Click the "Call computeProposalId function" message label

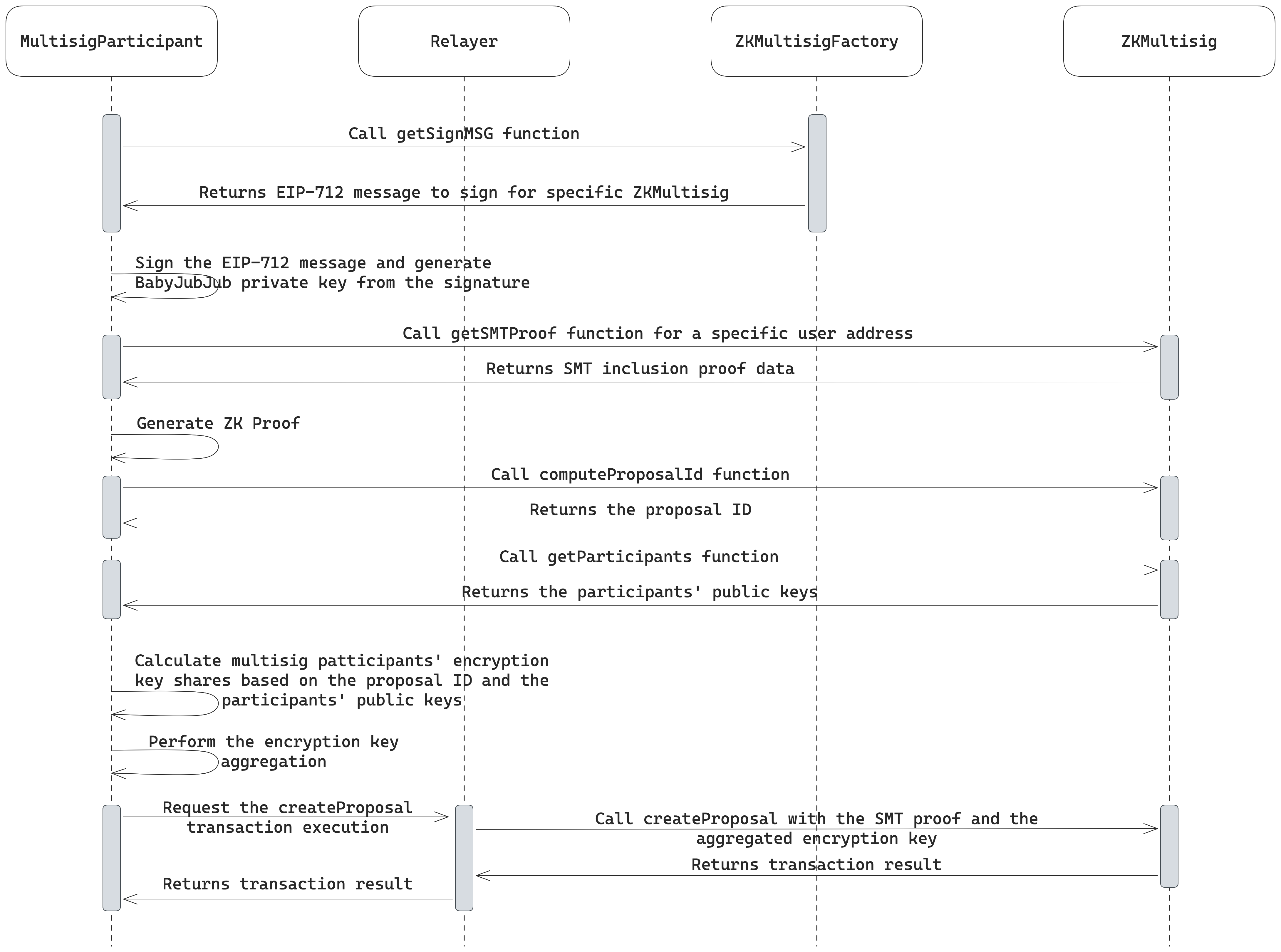(640, 475)
